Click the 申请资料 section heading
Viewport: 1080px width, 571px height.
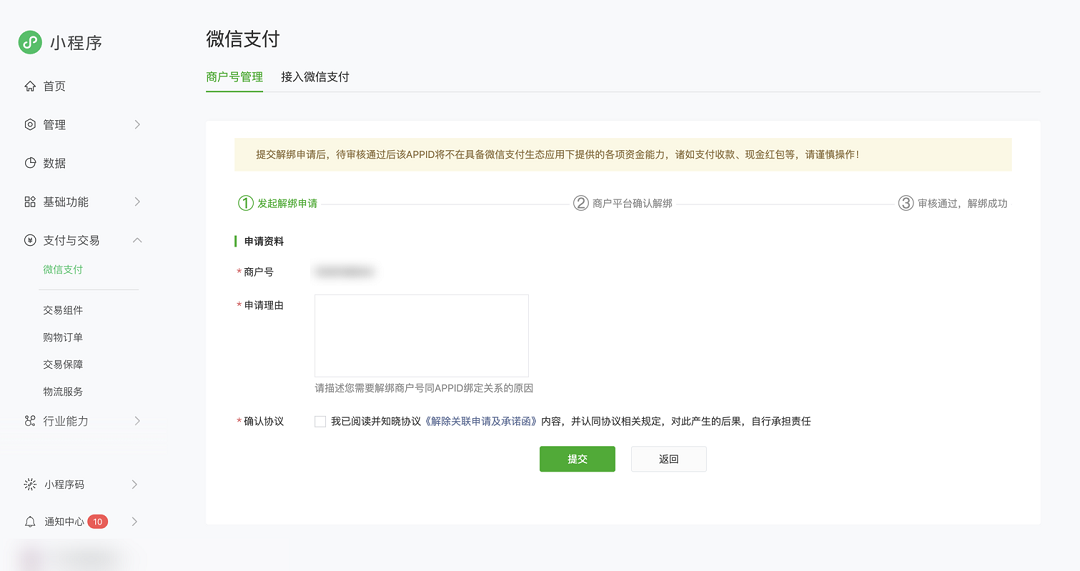(x=264, y=241)
